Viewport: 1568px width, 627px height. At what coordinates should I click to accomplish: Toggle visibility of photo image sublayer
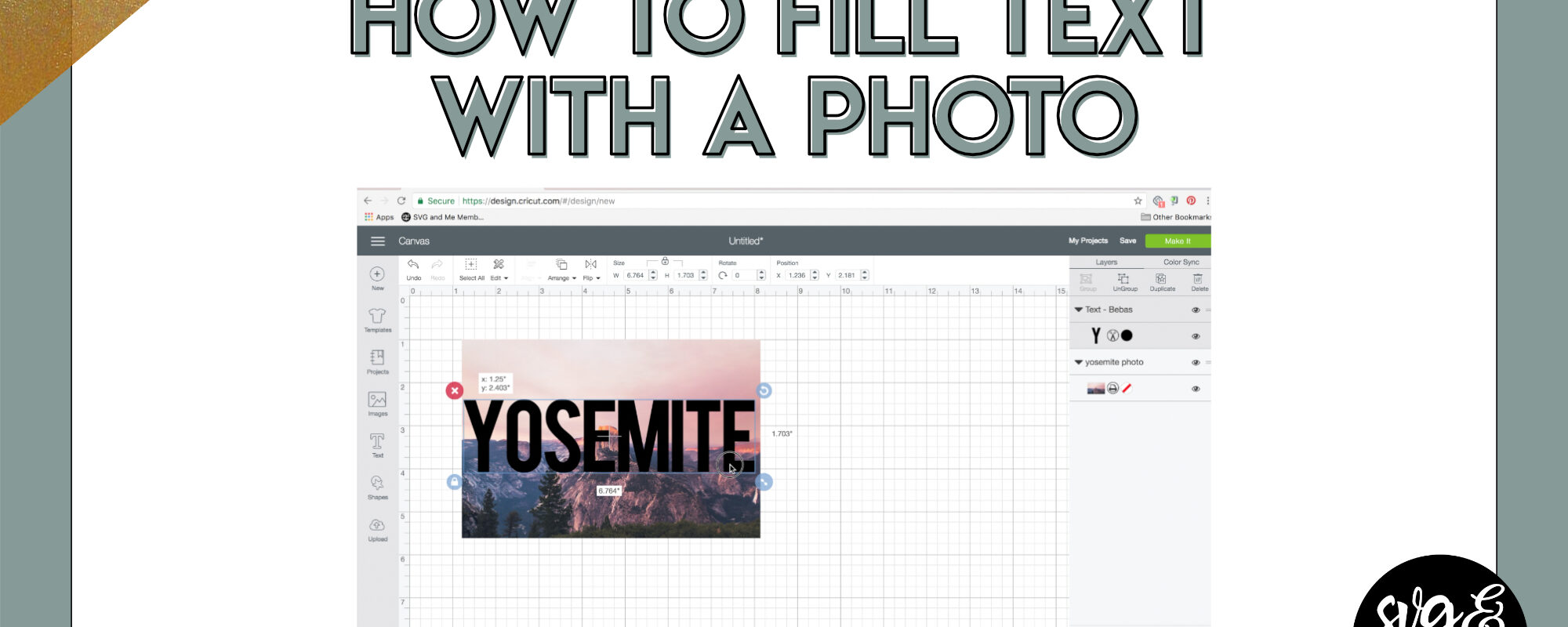(x=1196, y=389)
